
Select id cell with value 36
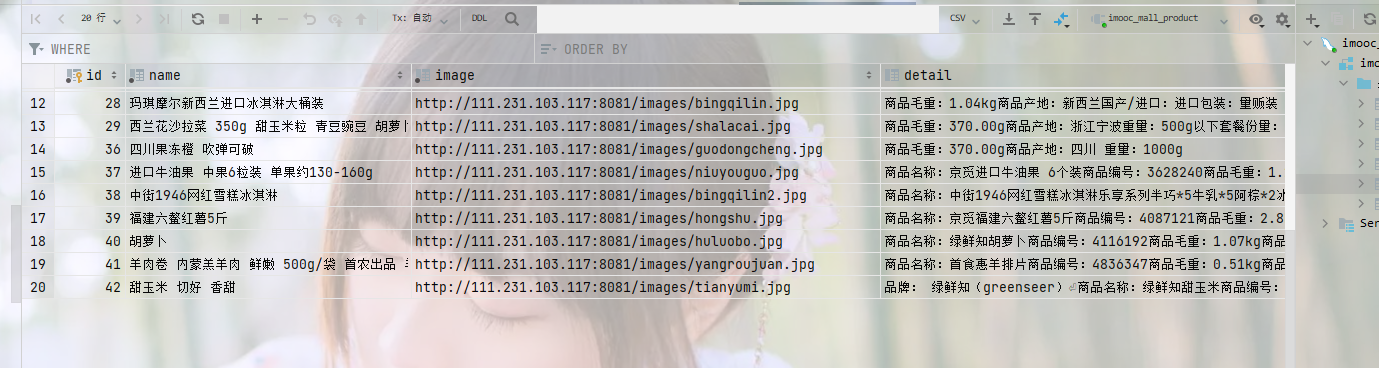click(90, 149)
